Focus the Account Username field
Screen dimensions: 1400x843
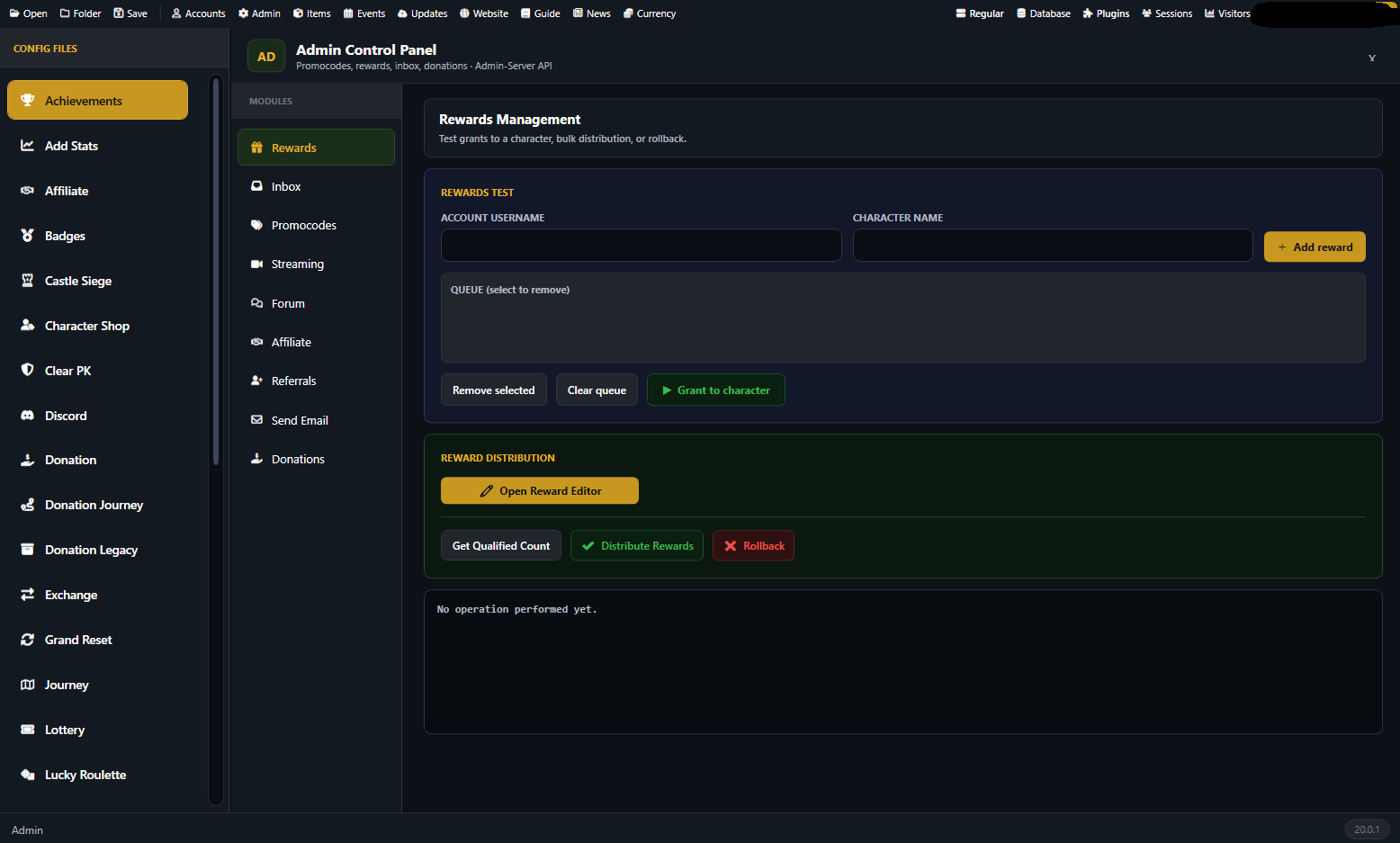click(x=641, y=245)
